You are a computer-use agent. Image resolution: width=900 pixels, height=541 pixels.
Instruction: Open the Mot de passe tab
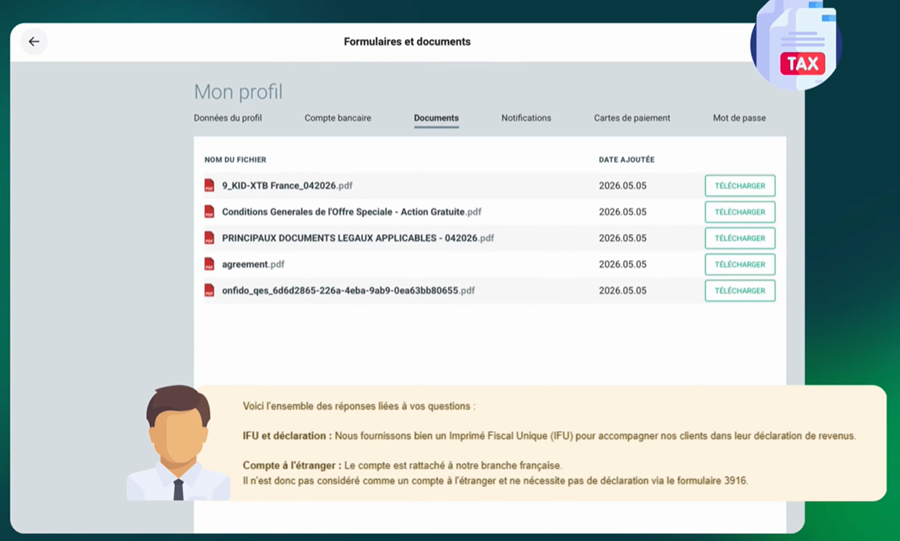tap(739, 118)
